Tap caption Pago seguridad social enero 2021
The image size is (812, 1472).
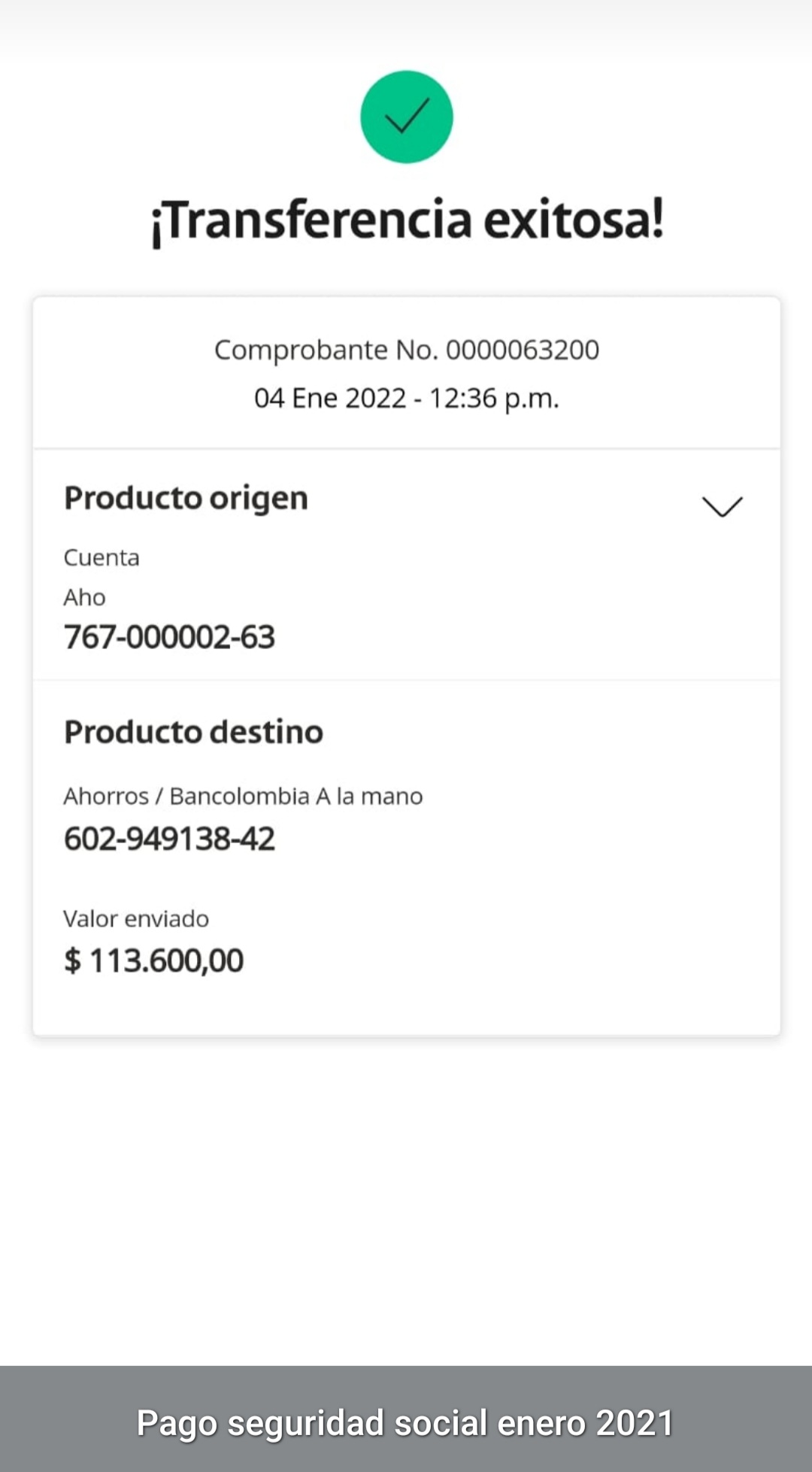[x=404, y=1422]
